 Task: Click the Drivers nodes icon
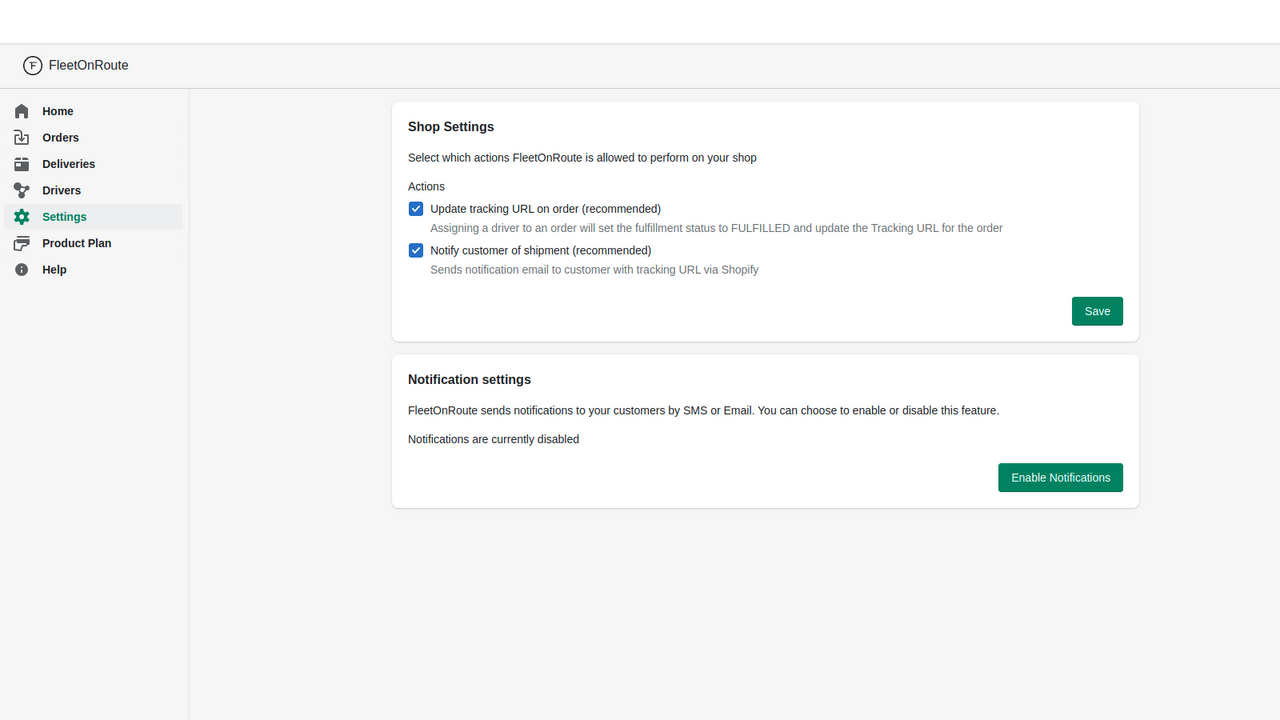click(x=22, y=190)
